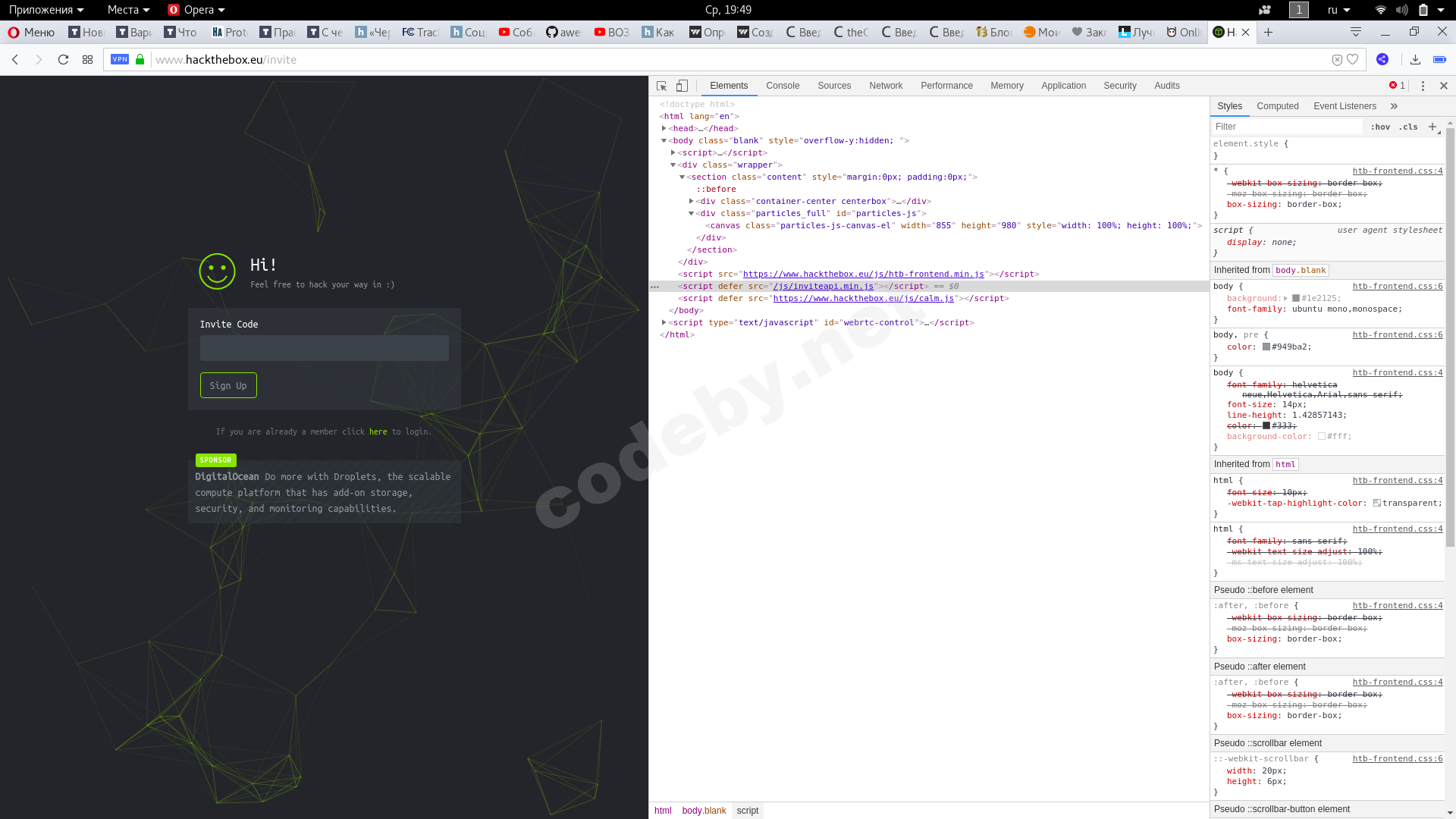
Task: Click Opera's reload page icon
Action: (64, 59)
